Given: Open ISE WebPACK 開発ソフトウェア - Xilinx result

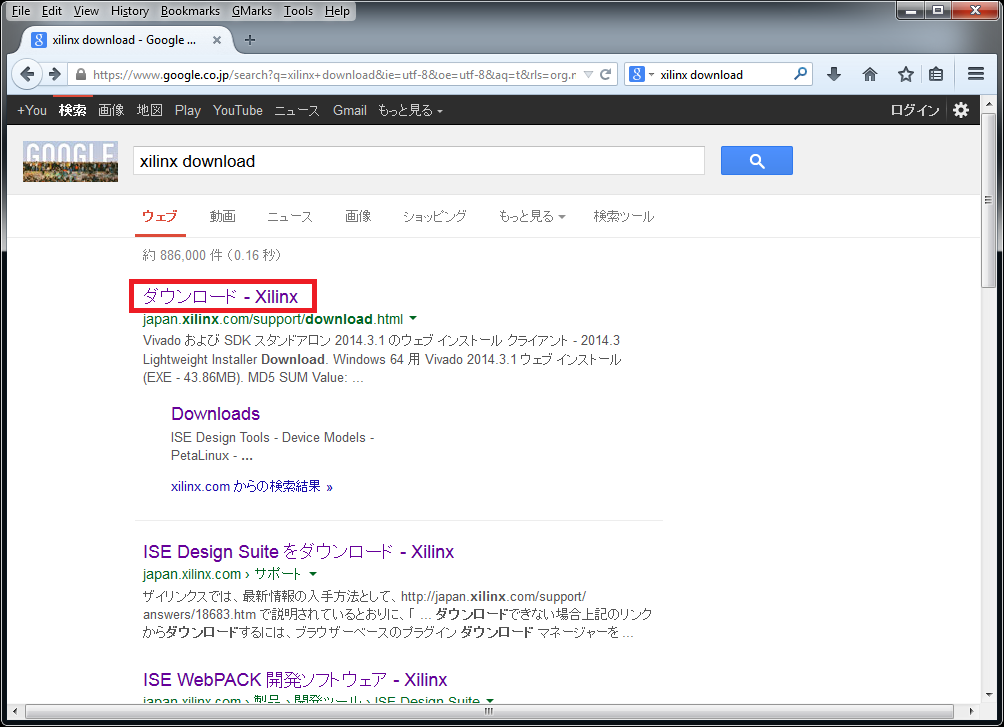Looking at the screenshot, I should click(x=295, y=680).
